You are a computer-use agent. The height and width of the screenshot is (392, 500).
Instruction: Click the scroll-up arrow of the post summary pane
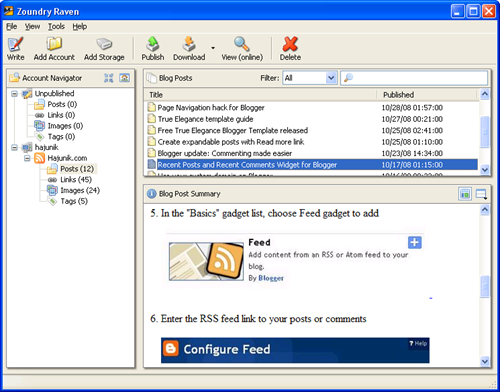[x=485, y=210]
